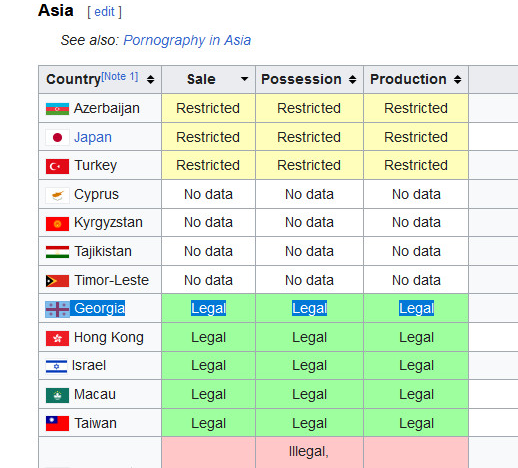Click the Azerbaijan flag icon
The height and width of the screenshot is (468, 518).
pos(57,109)
